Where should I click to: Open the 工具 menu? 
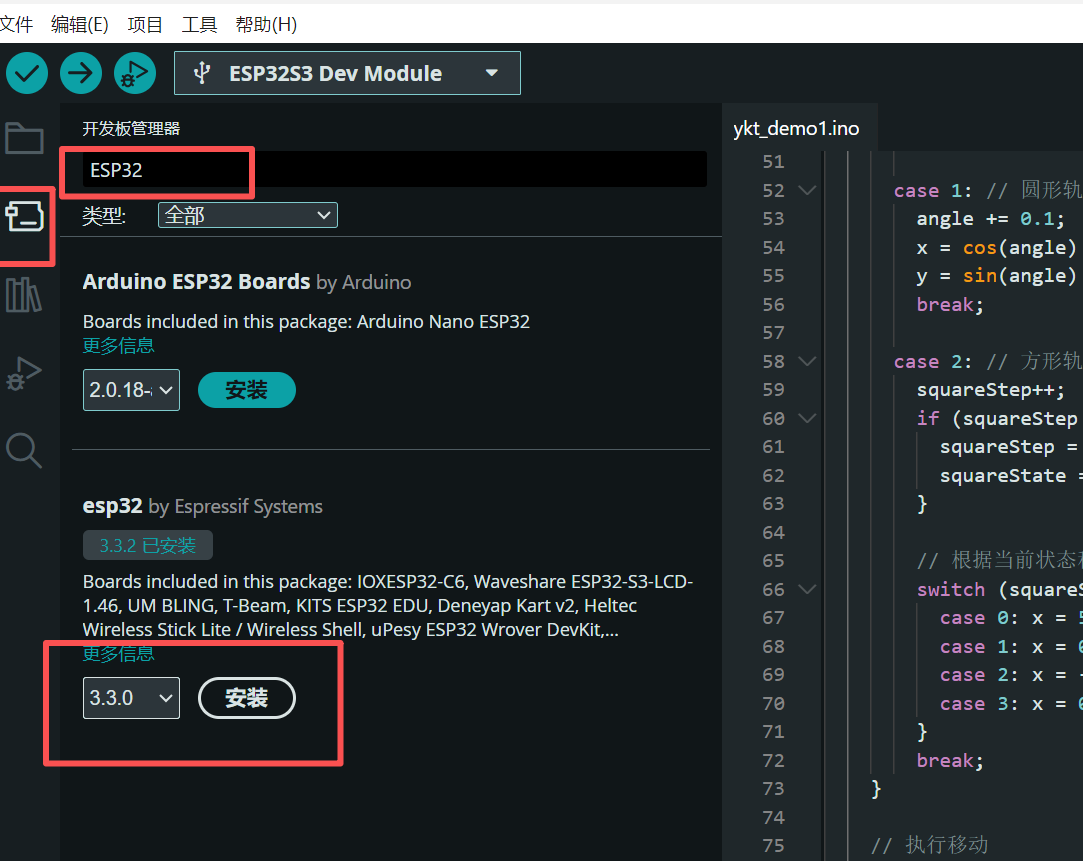click(199, 25)
